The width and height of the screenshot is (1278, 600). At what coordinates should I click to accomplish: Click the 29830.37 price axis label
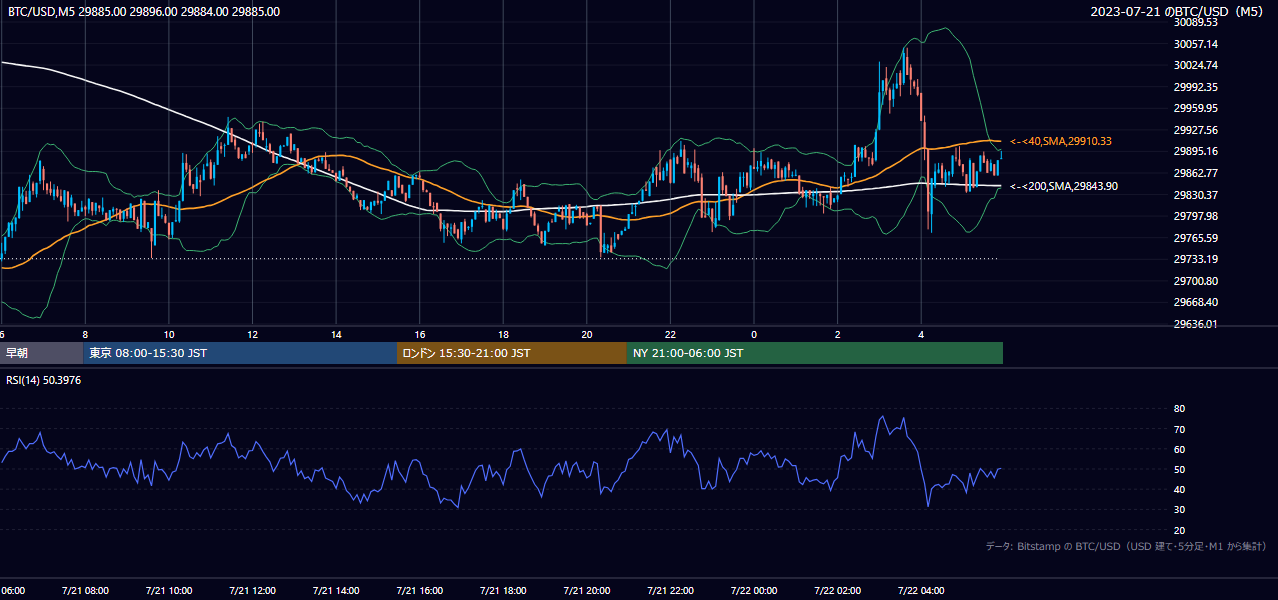coord(1196,195)
